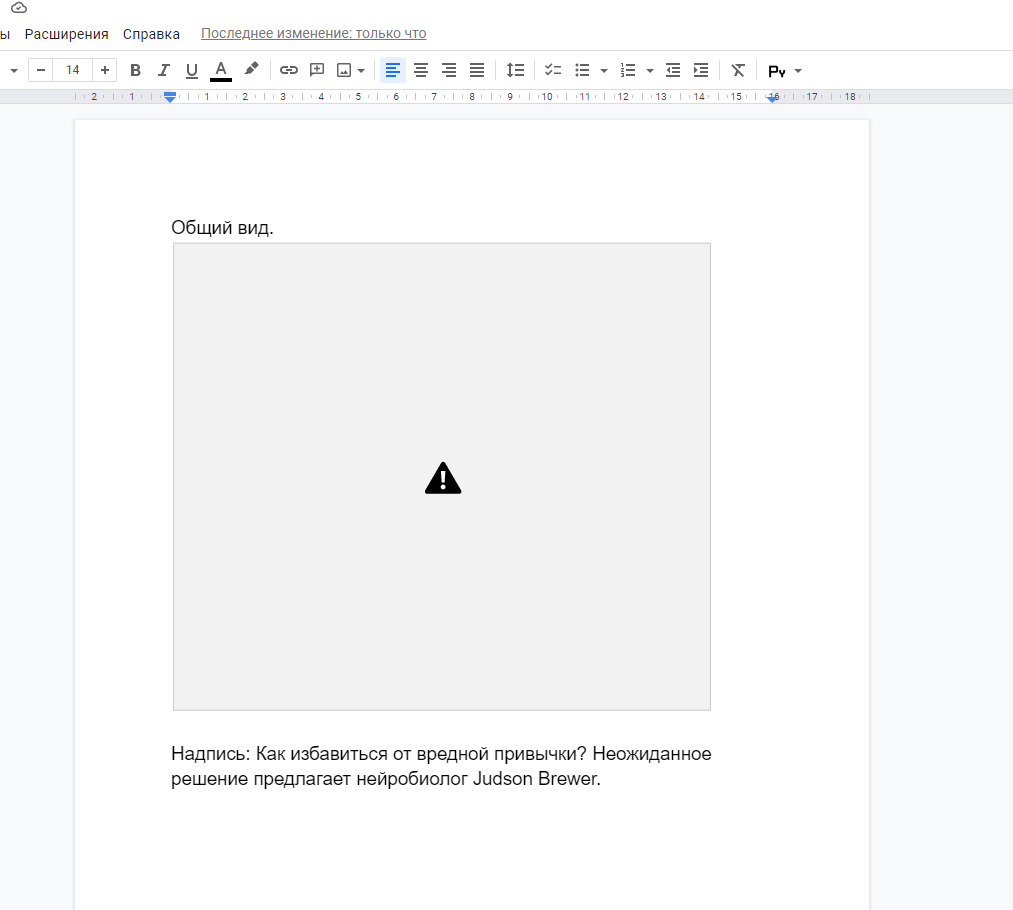The height and width of the screenshot is (910, 1013).
Task: Click the insert link icon
Action: pyautogui.click(x=289, y=70)
